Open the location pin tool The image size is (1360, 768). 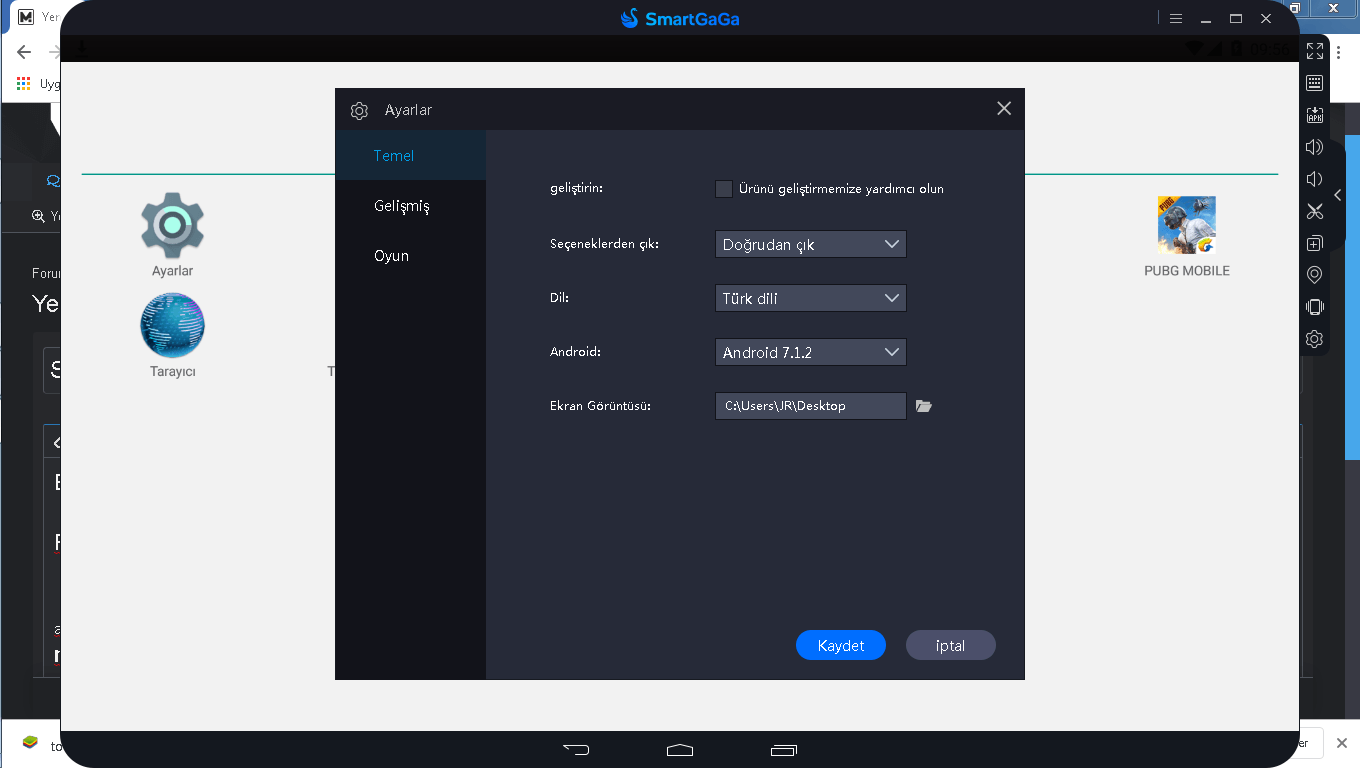coord(1315,275)
